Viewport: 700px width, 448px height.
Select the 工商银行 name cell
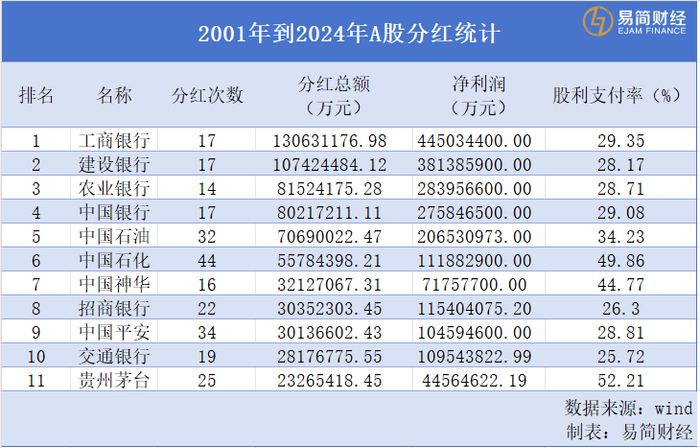(114, 141)
